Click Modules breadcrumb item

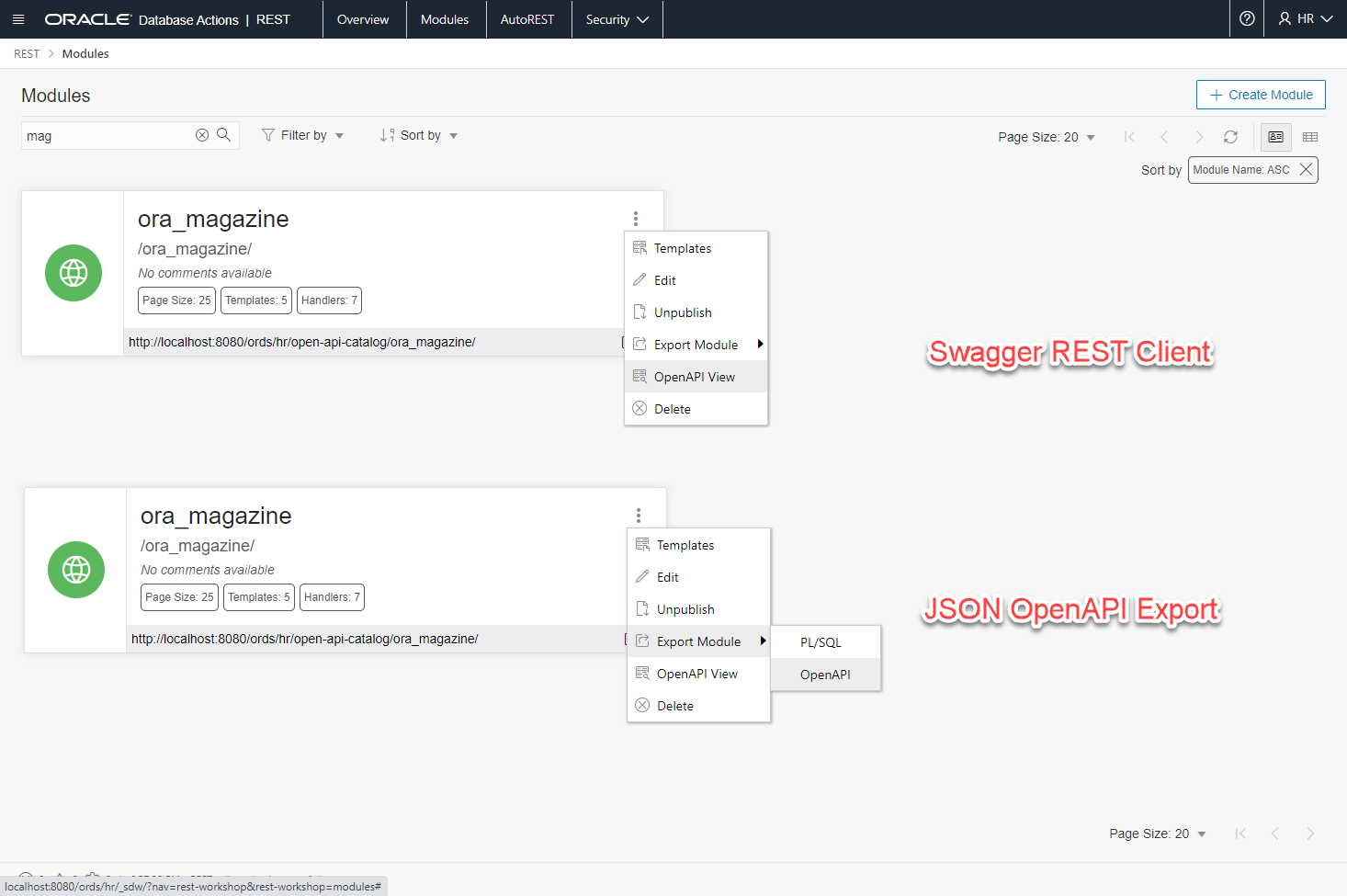tap(85, 53)
